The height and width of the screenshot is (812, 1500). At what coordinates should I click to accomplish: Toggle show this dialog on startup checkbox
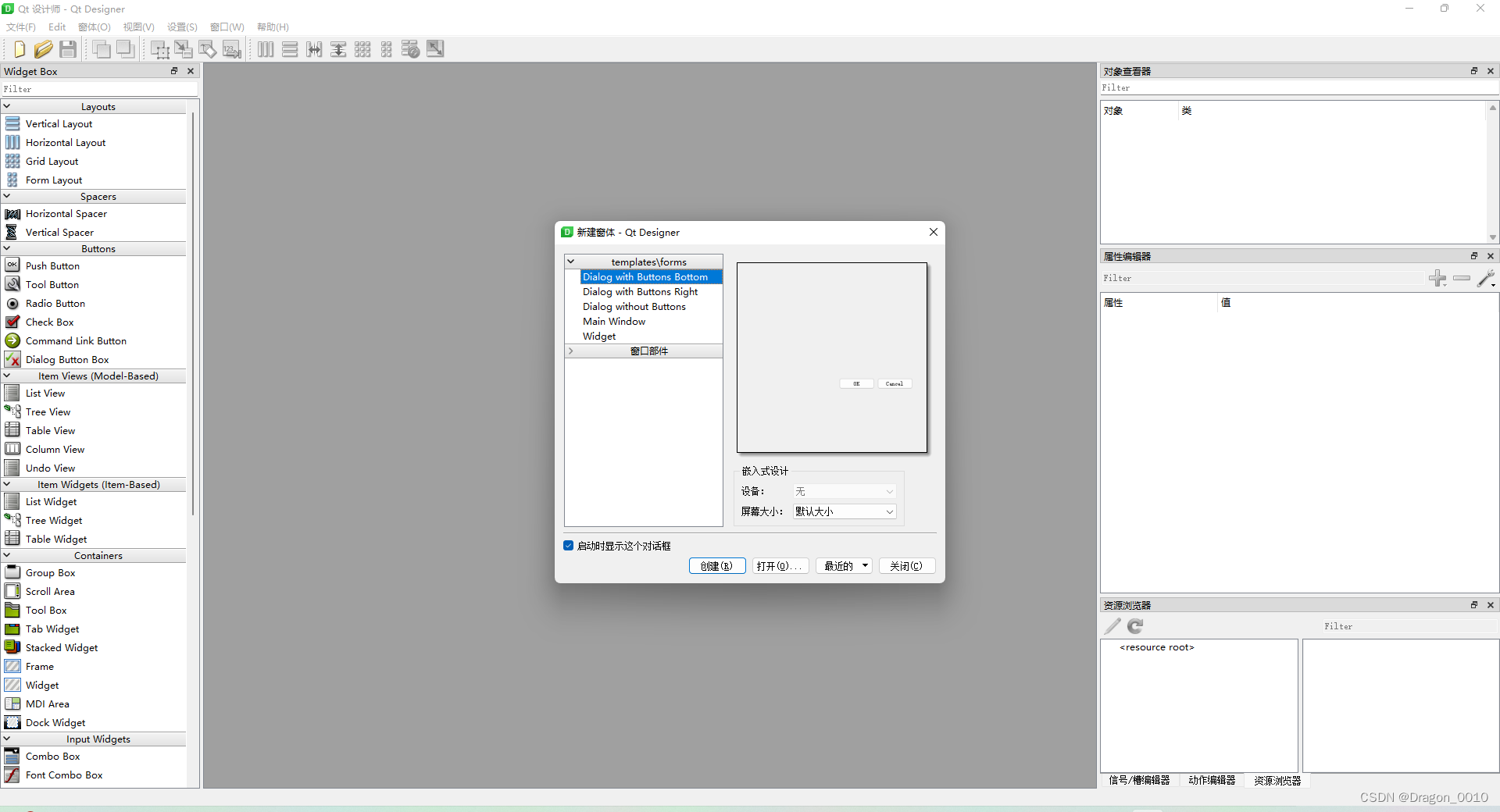point(569,546)
